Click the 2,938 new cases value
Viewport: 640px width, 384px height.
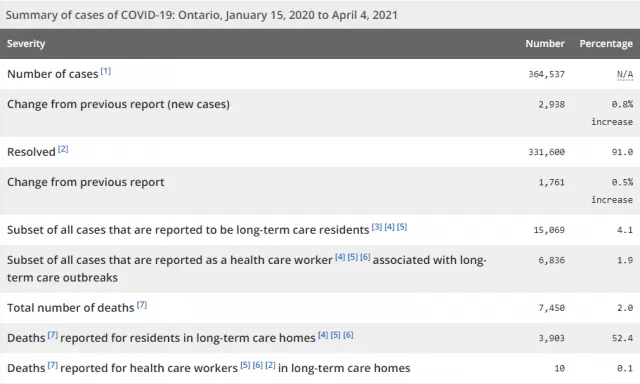pos(551,104)
